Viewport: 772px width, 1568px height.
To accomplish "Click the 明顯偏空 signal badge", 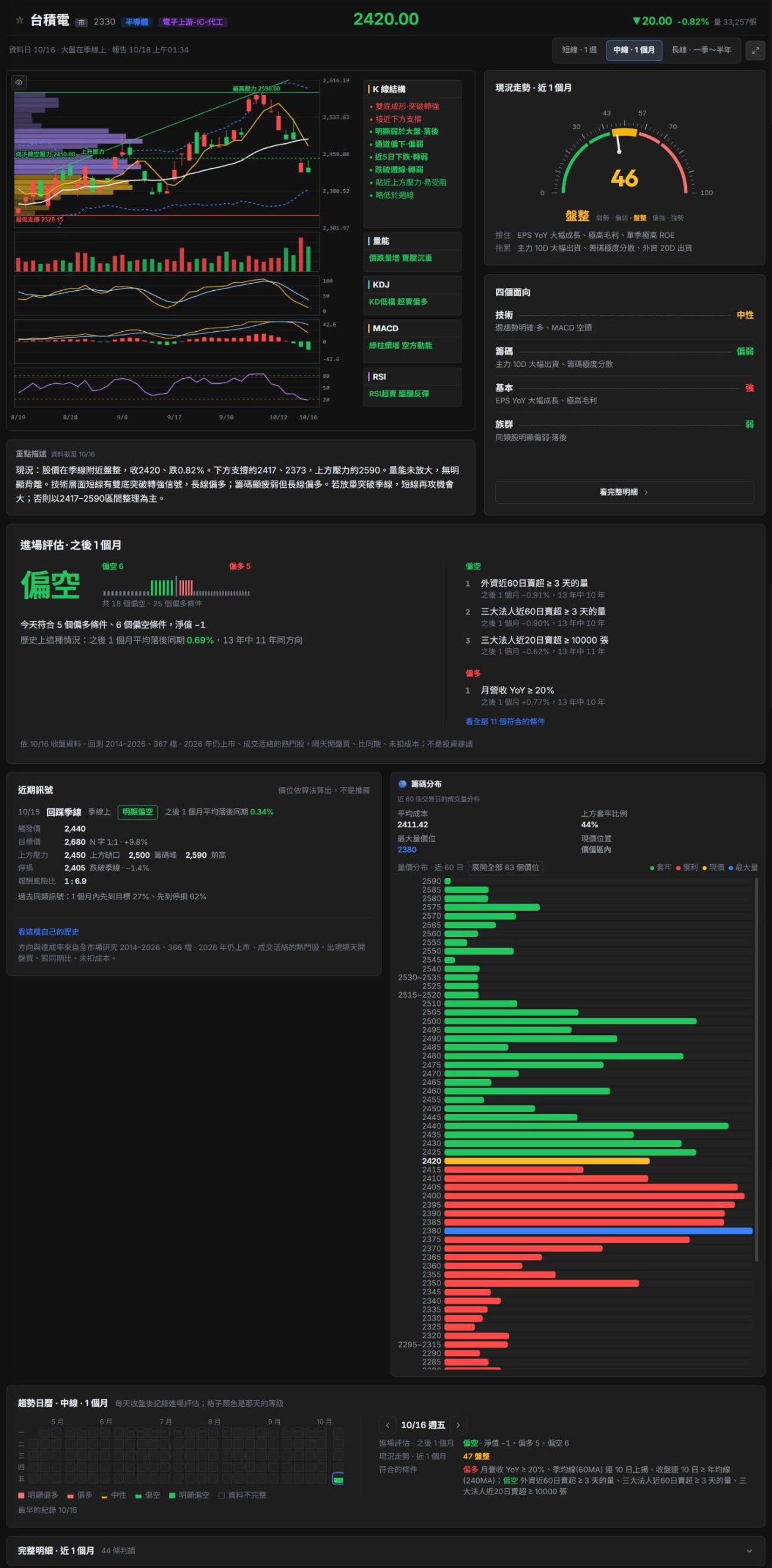I will coord(137,812).
